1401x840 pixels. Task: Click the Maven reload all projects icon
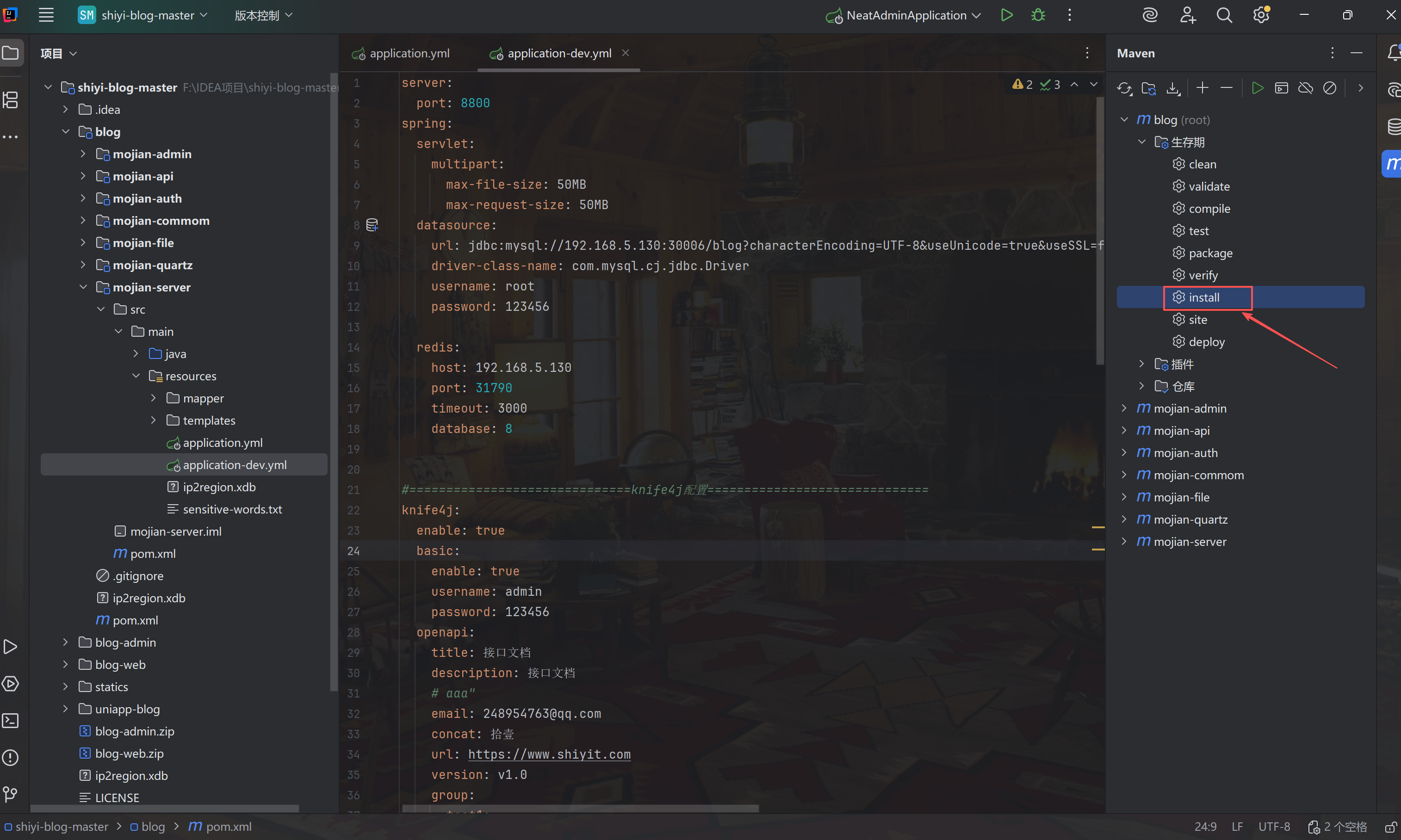(x=1124, y=88)
